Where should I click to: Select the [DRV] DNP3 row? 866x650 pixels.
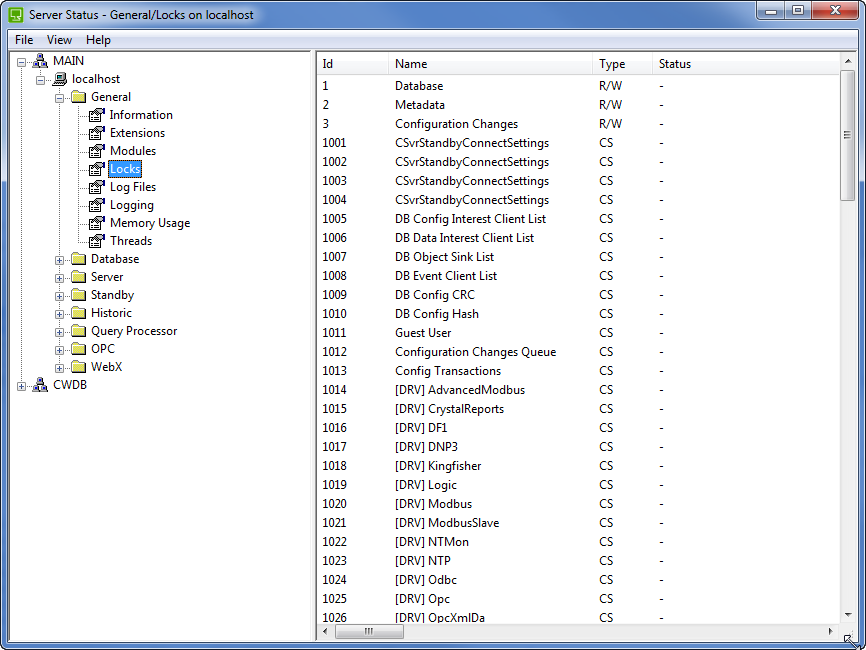point(578,447)
